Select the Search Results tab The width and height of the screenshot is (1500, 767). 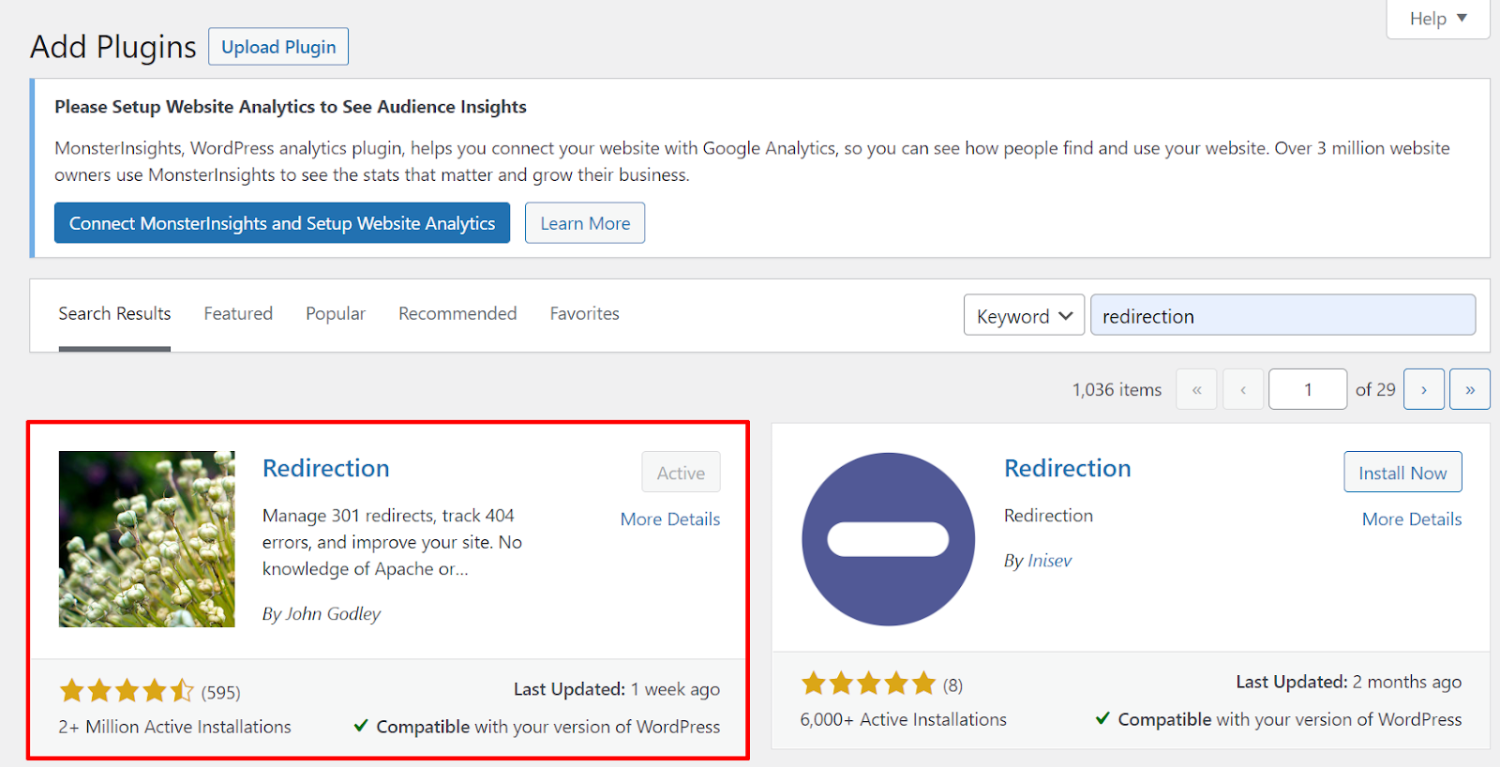pos(115,314)
